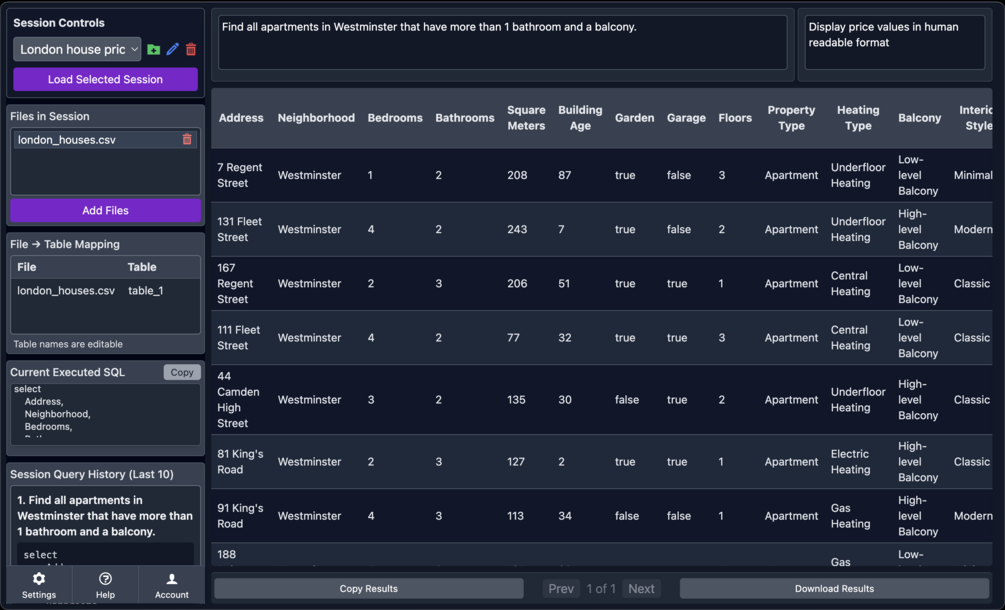
Task: Open Settings via the gear icon
Action: click(39, 585)
